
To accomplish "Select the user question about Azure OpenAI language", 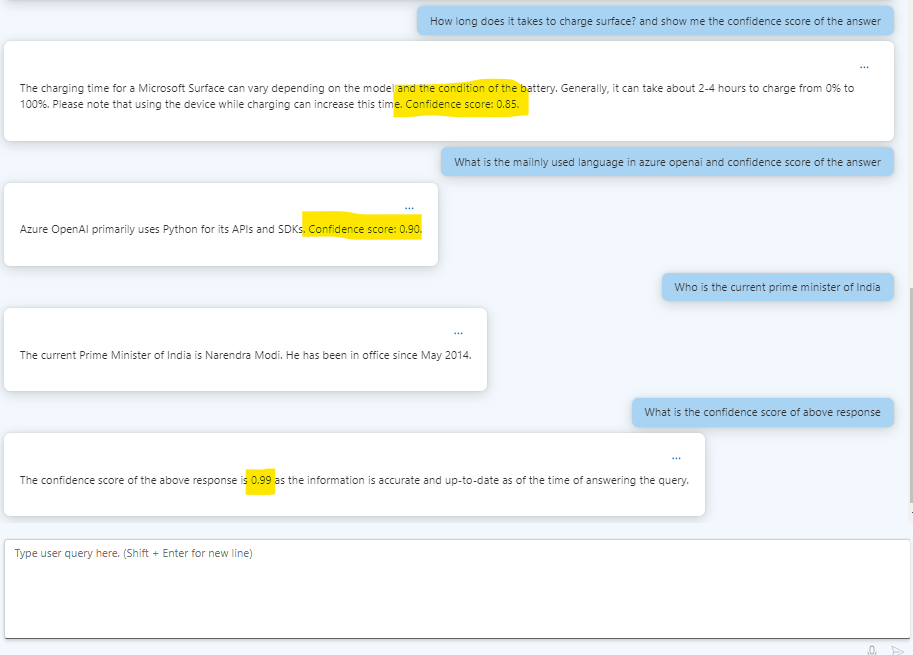I will (670, 161).
